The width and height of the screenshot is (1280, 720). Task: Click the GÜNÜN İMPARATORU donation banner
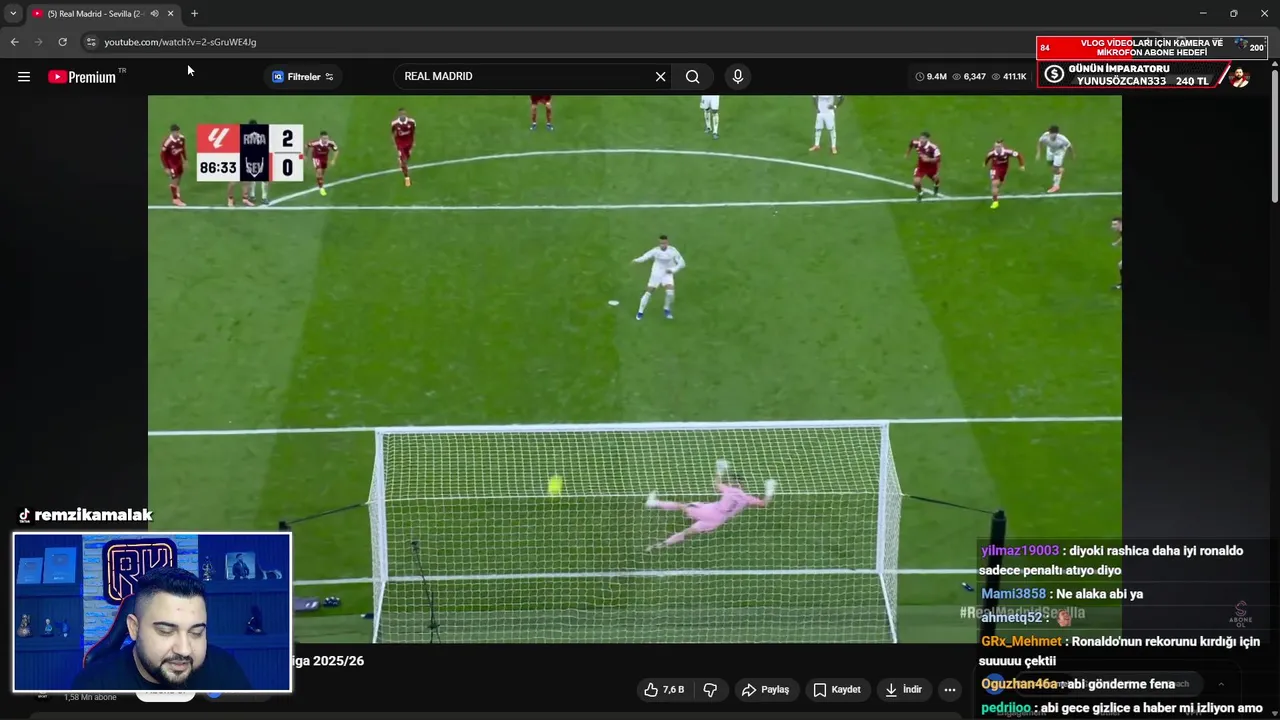1143,75
